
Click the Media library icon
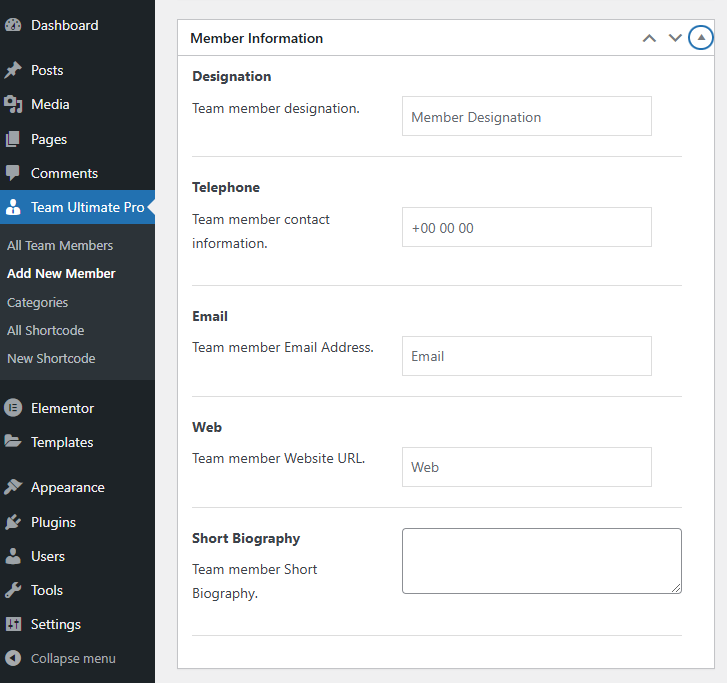pyautogui.click(x=13, y=104)
